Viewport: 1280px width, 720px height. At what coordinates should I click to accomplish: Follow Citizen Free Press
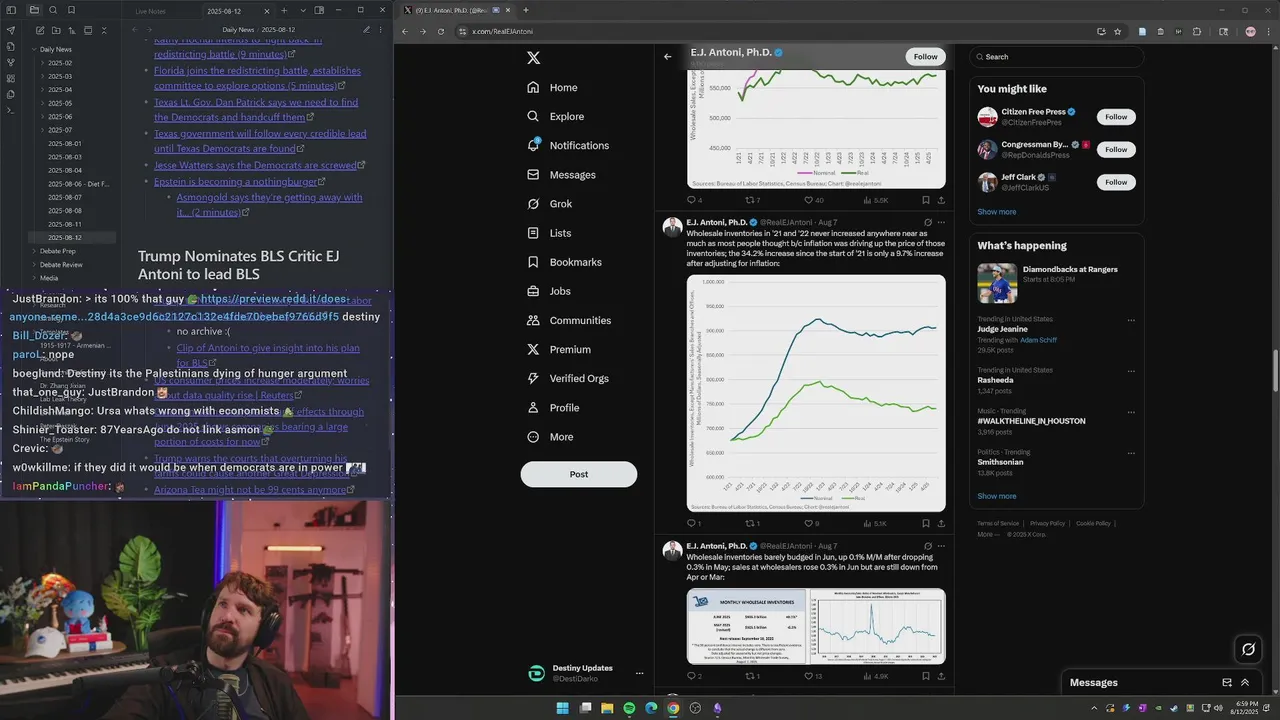1116,117
